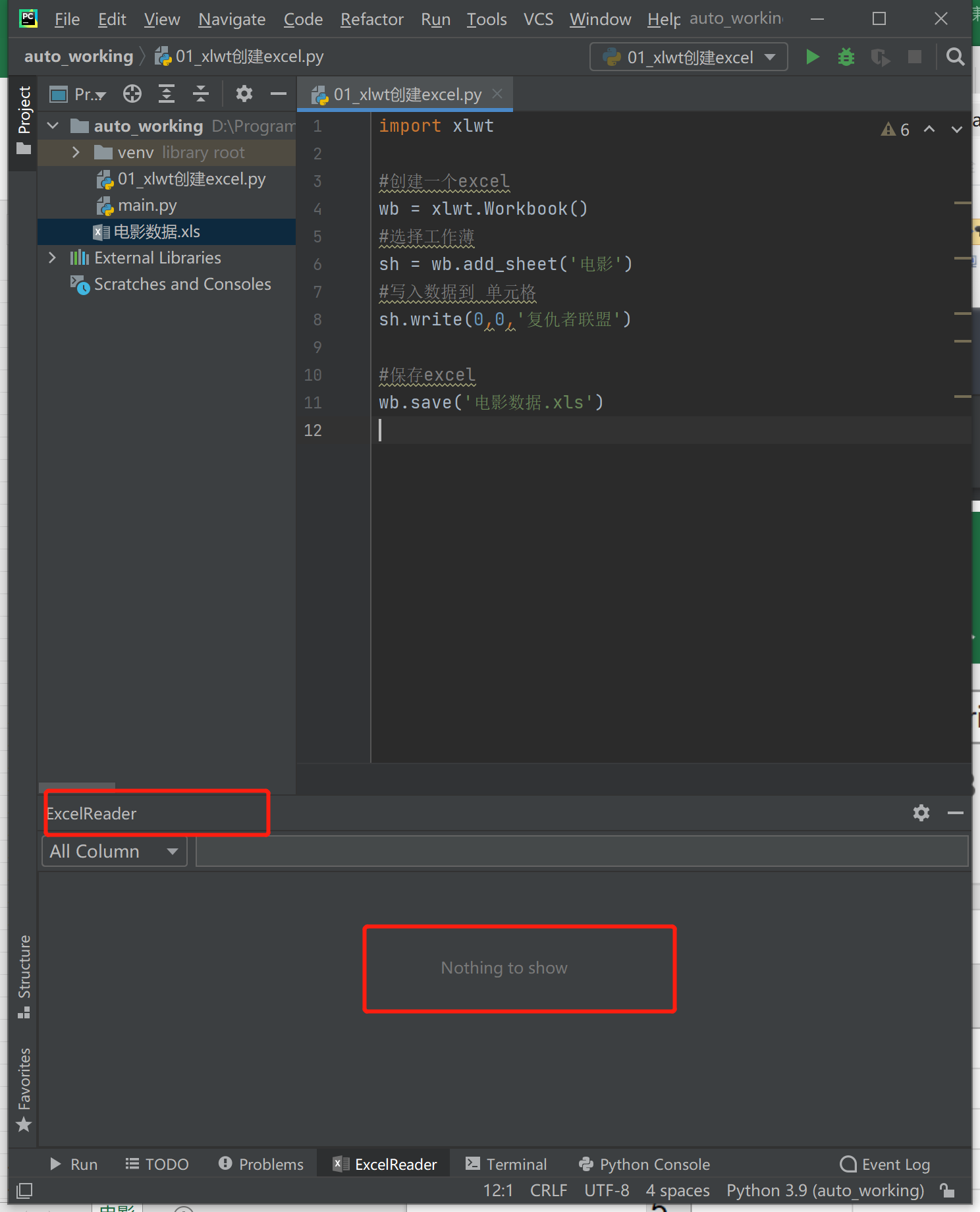980x1212 pixels.
Task: Open the Project view dropdown
Action: pos(78,94)
